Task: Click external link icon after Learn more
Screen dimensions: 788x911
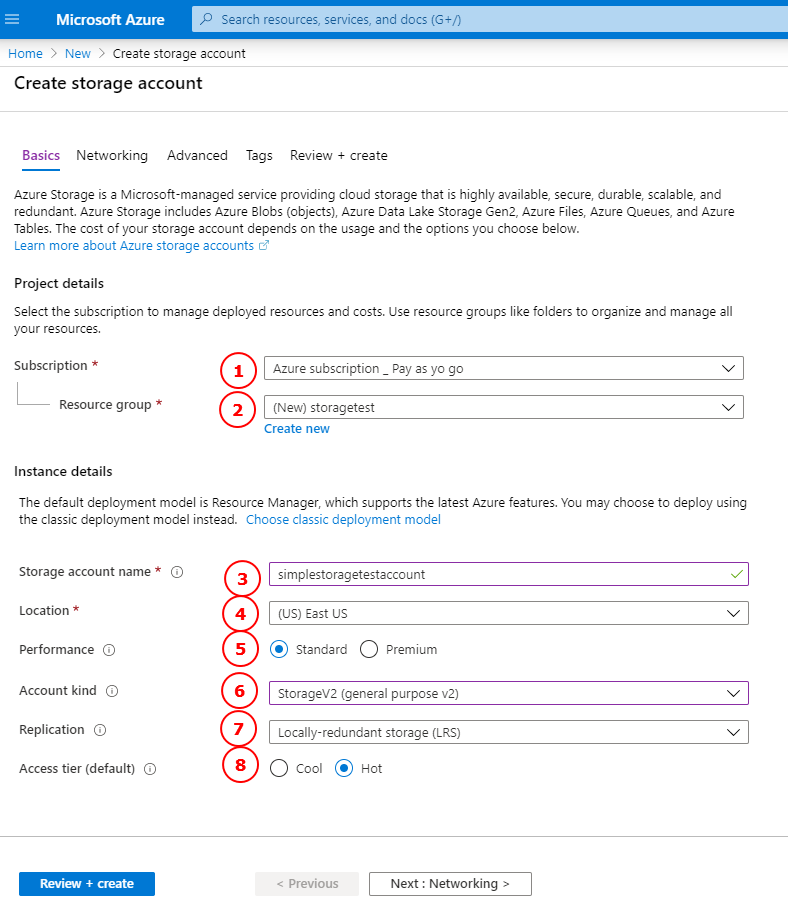Action: click(x=264, y=246)
